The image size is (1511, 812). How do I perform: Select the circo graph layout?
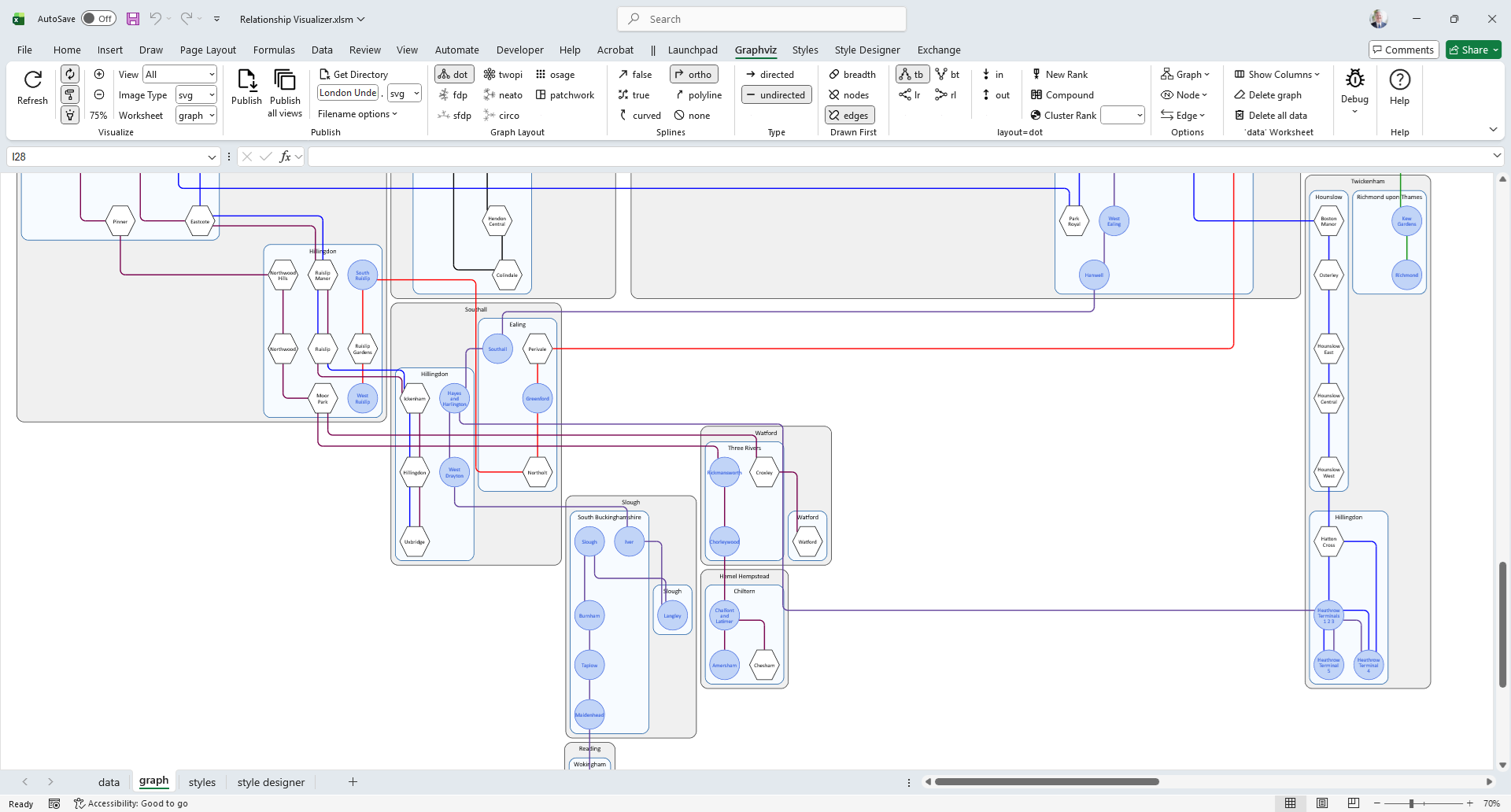[x=501, y=116]
